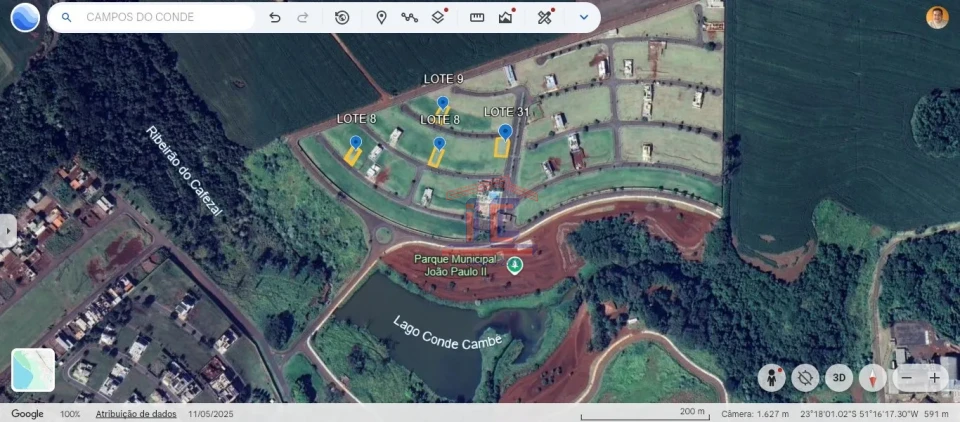Image resolution: width=960 pixels, height=422 pixels.
Task: Select the Add placemark tool
Action: click(381, 17)
